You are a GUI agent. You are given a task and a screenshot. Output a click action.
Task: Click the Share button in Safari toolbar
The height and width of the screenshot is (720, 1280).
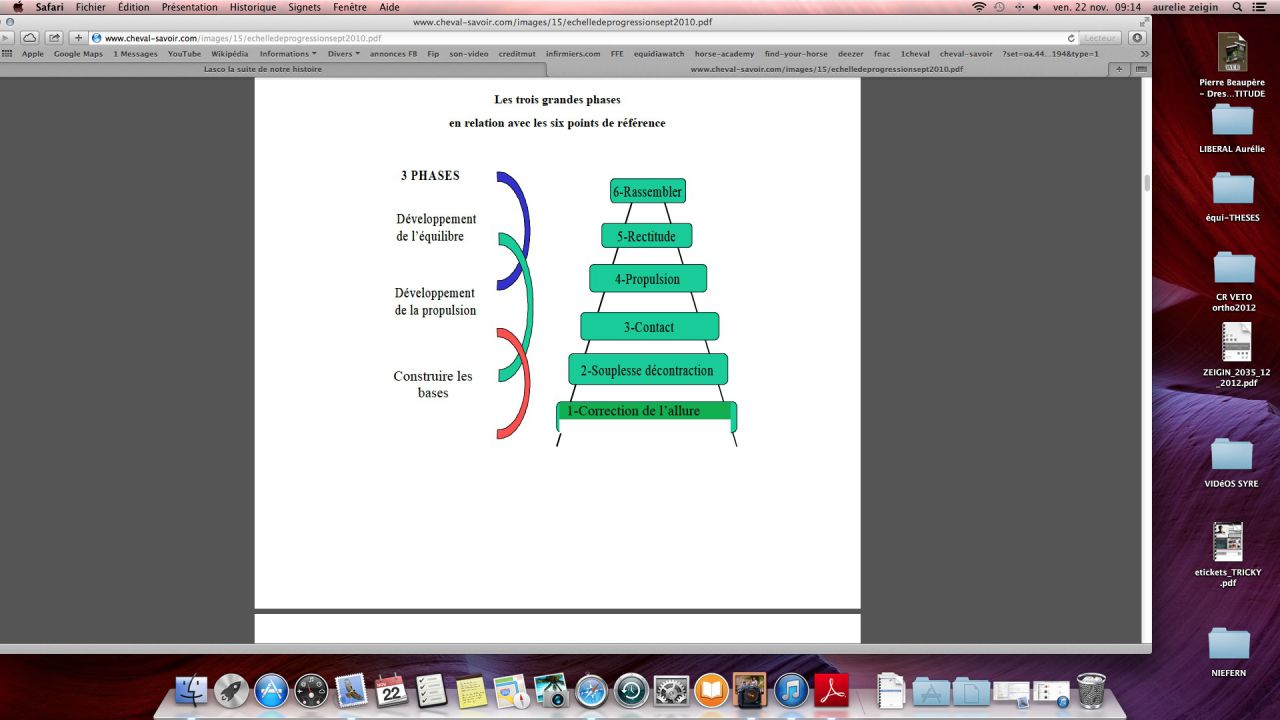(54, 38)
